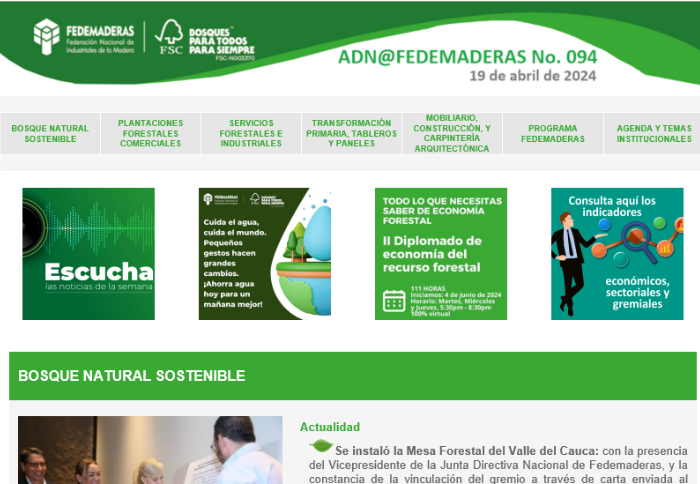Open Transformación Primaria, Tableros y Paneles

pos(351,134)
